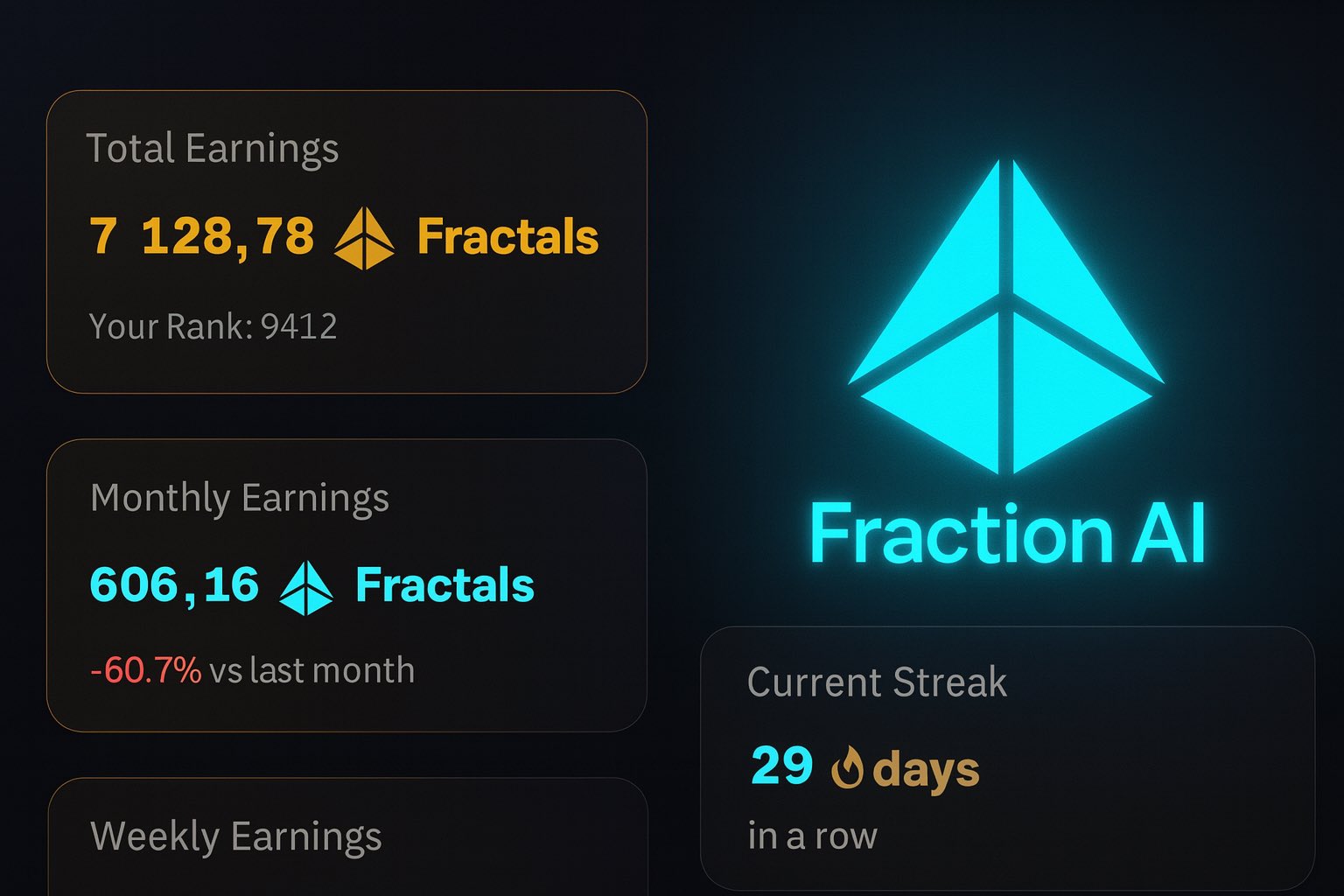Click the 29 days streak value
The width and height of the screenshot is (1344, 896).
pyautogui.click(x=864, y=767)
